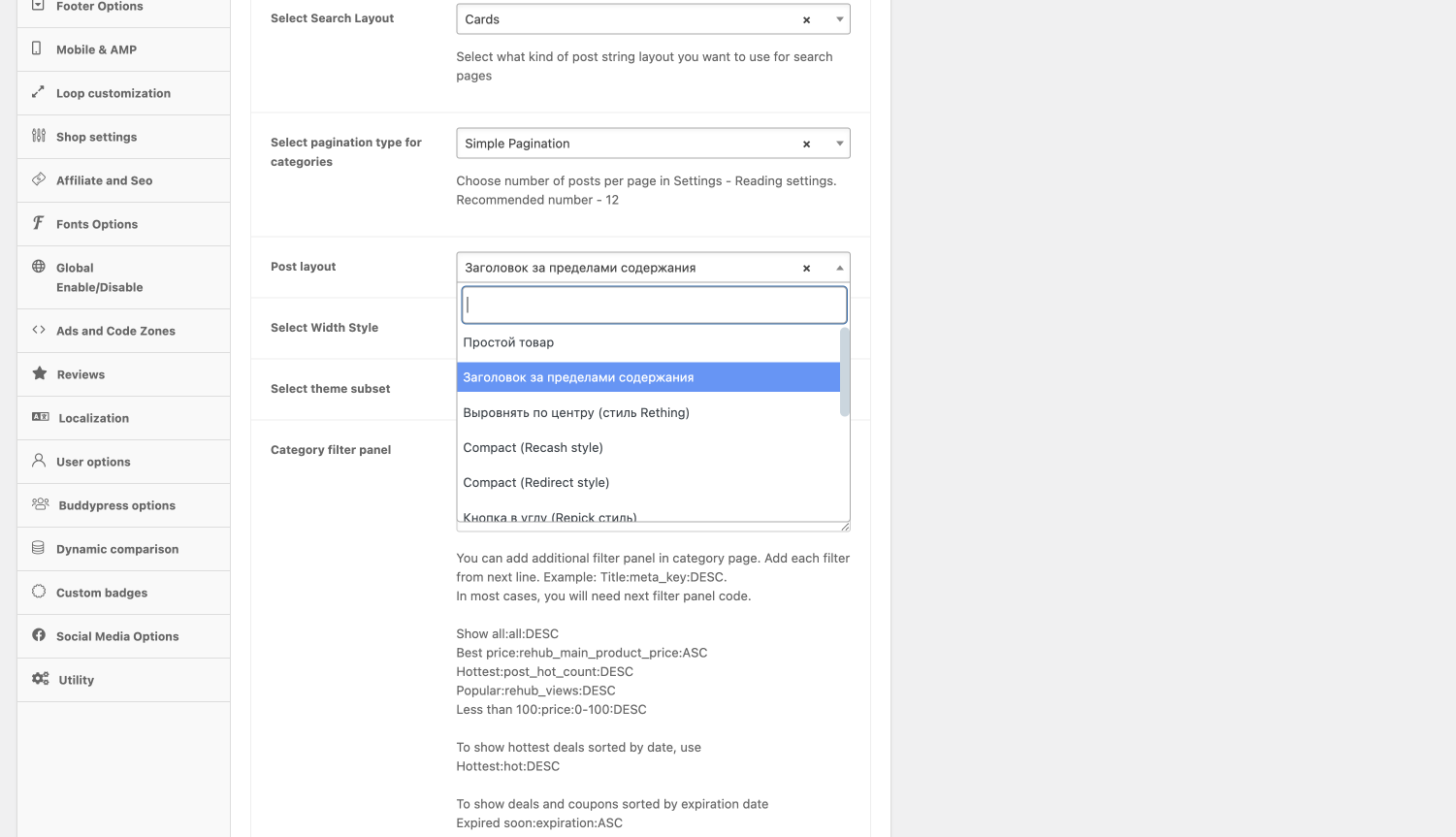Image resolution: width=1456 pixels, height=837 pixels.
Task: Click the tag icon for Affiliate and Seo
Action: [x=39, y=179]
